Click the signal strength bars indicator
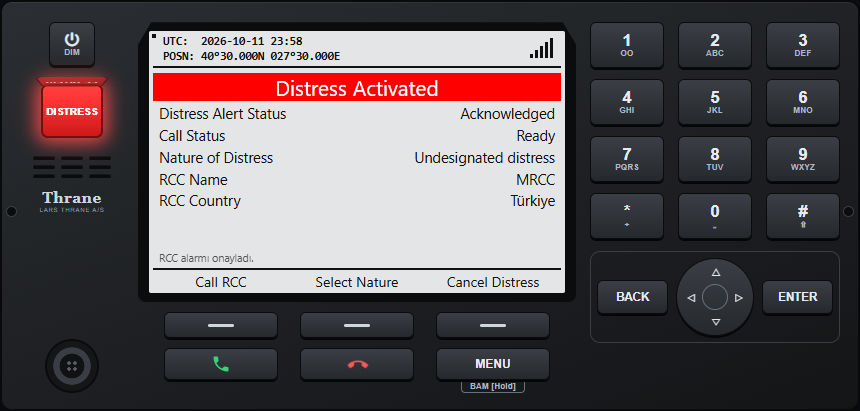 [x=542, y=48]
